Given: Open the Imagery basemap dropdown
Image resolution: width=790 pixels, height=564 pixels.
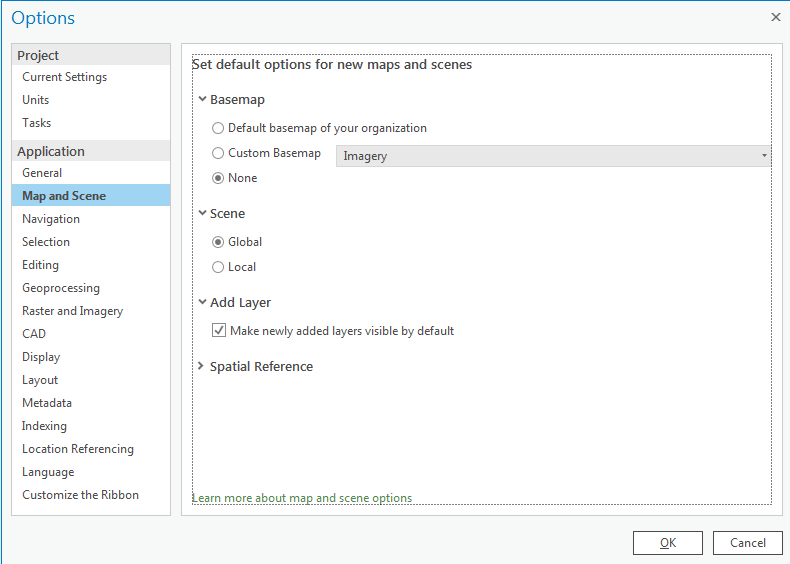Looking at the screenshot, I should [553, 156].
